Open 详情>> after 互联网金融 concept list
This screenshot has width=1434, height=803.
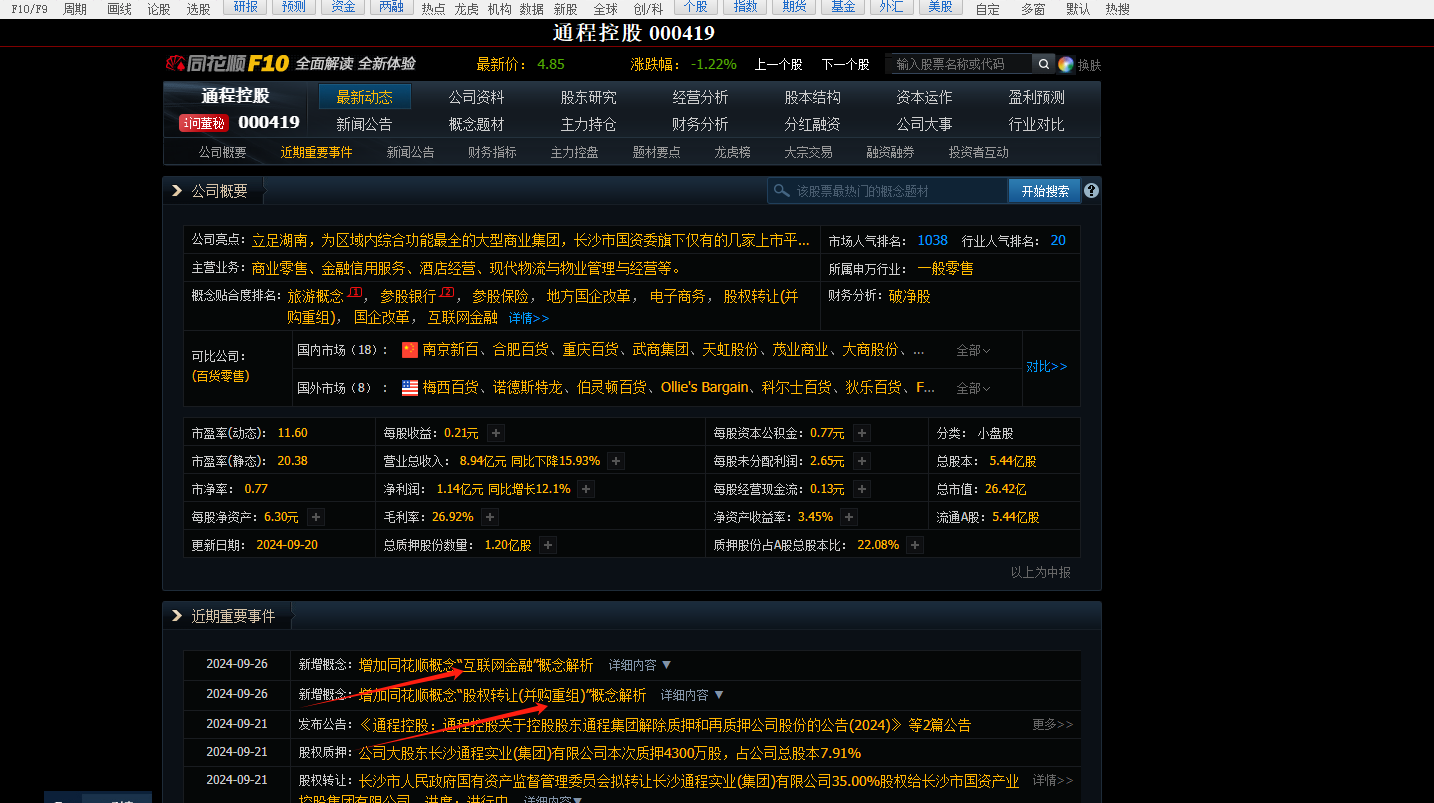[x=529, y=318]
